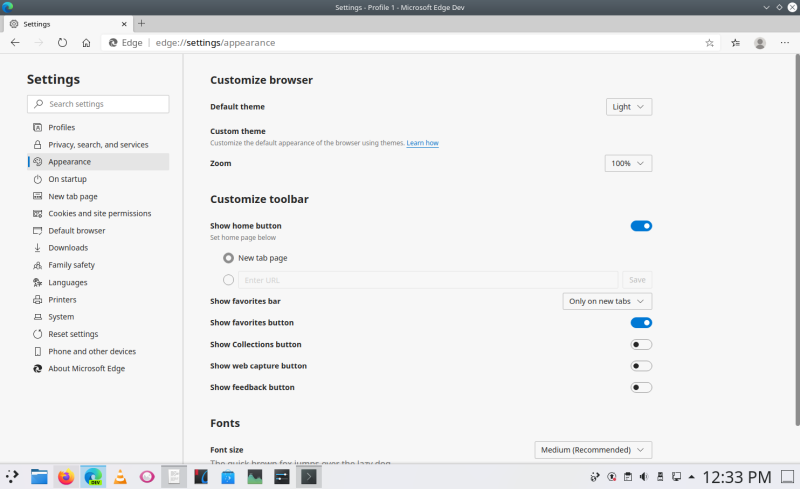Open the image viewer icon on the taskbar
The image size is (800, 489).
point(255,477)
